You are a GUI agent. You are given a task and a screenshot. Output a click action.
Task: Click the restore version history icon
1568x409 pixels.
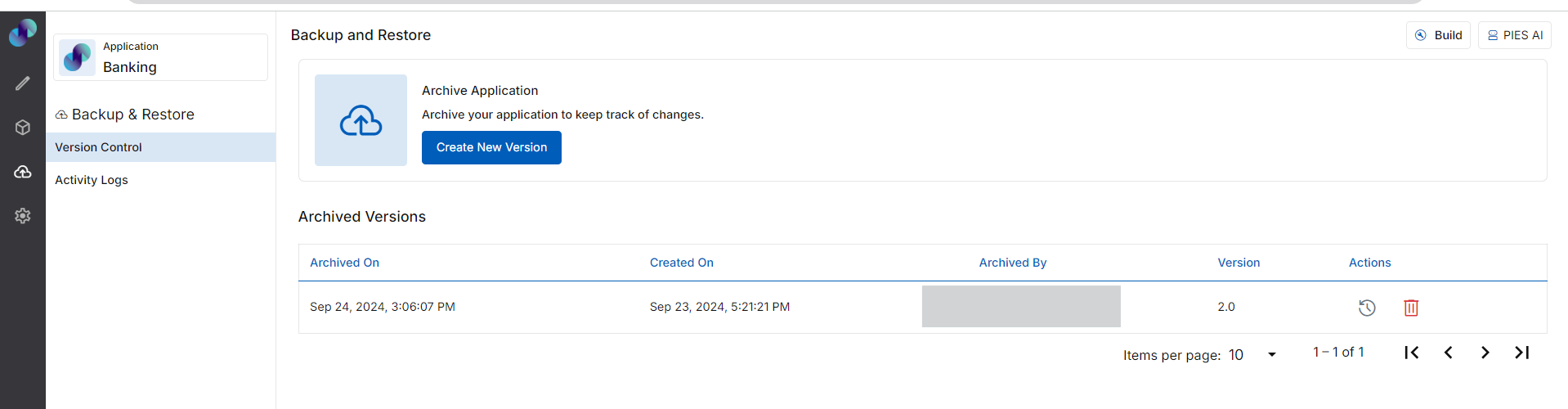click(x=1367, y=308)
